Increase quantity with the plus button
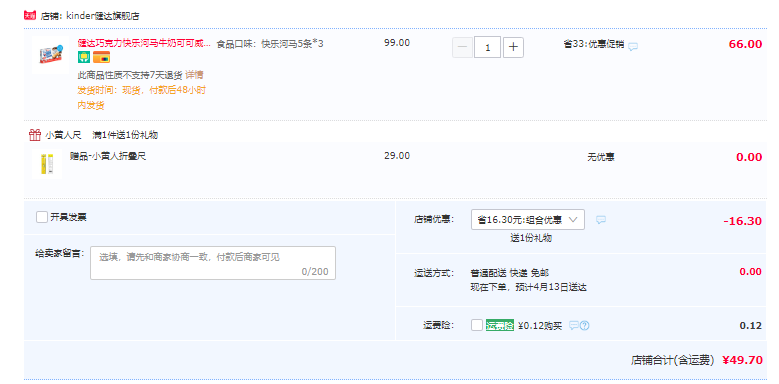The width and height of the screenshot is (779, 384). click(x=513, y=48)
